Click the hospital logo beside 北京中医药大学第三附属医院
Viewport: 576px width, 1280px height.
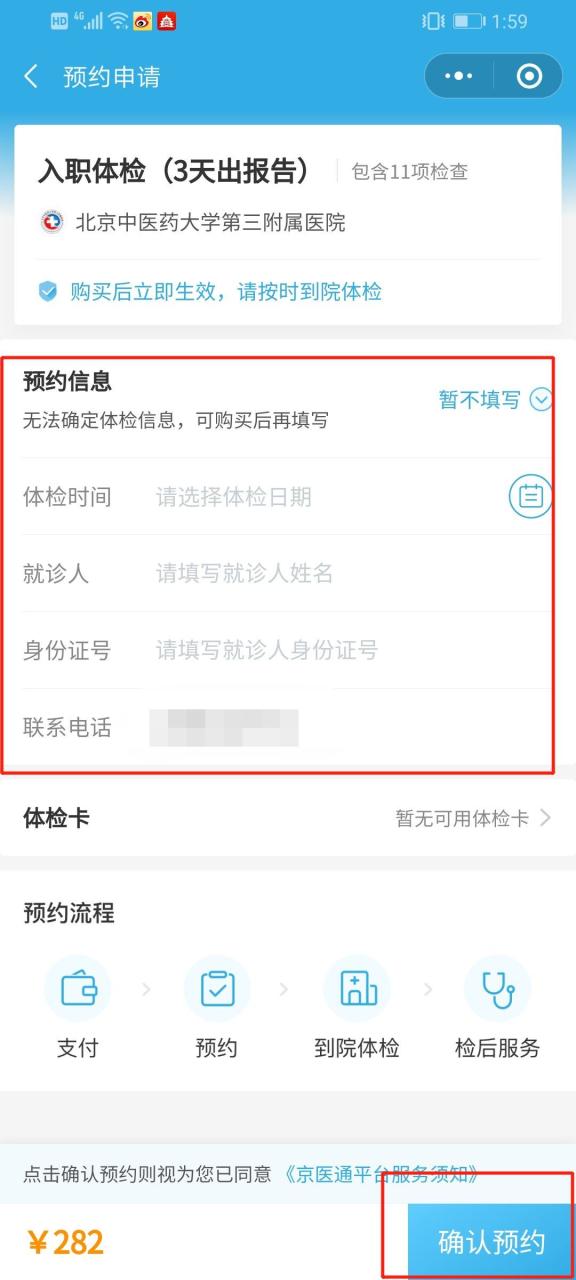pyautogui.click(x=51, y=222)
